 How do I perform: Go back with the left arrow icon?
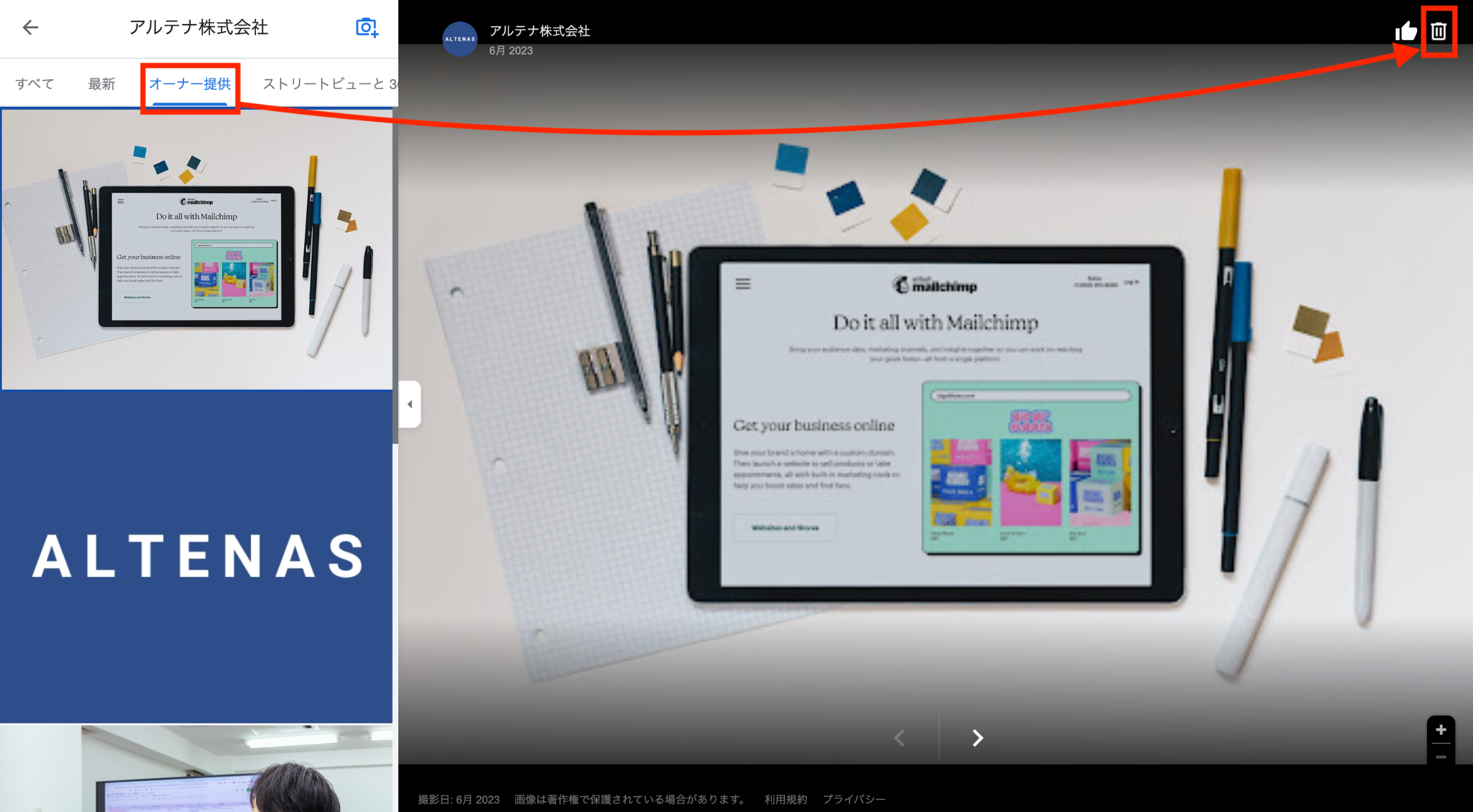30,27
